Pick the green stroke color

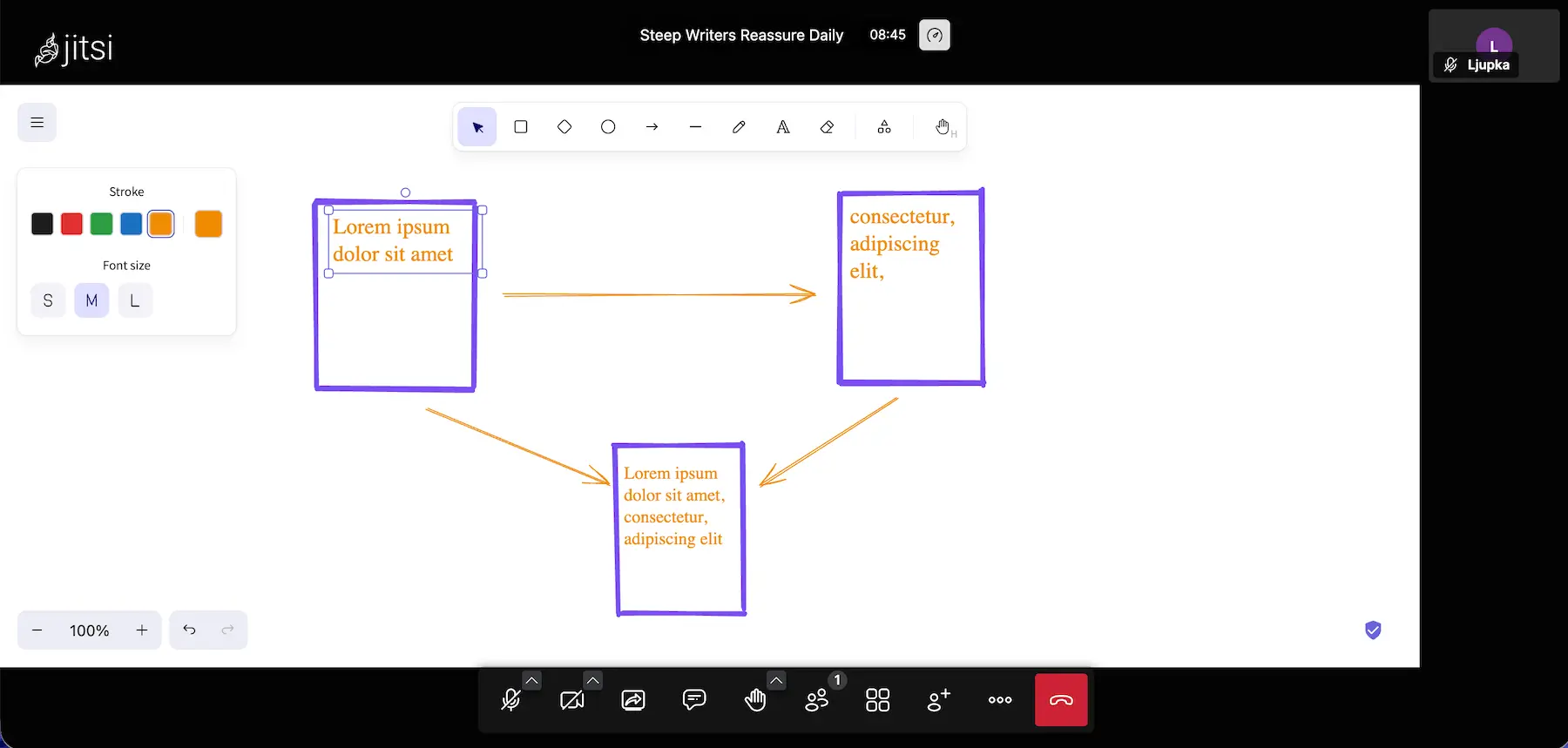[x=101, y=224]
